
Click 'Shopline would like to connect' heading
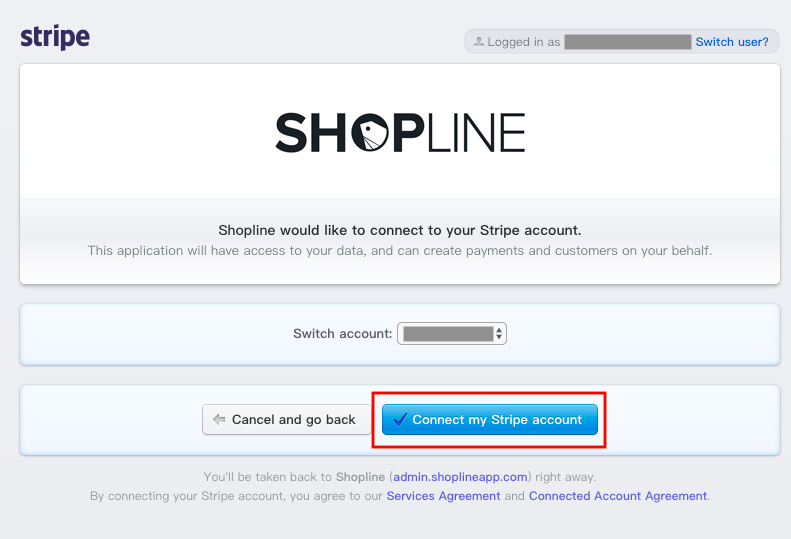(x=400, y=230)
